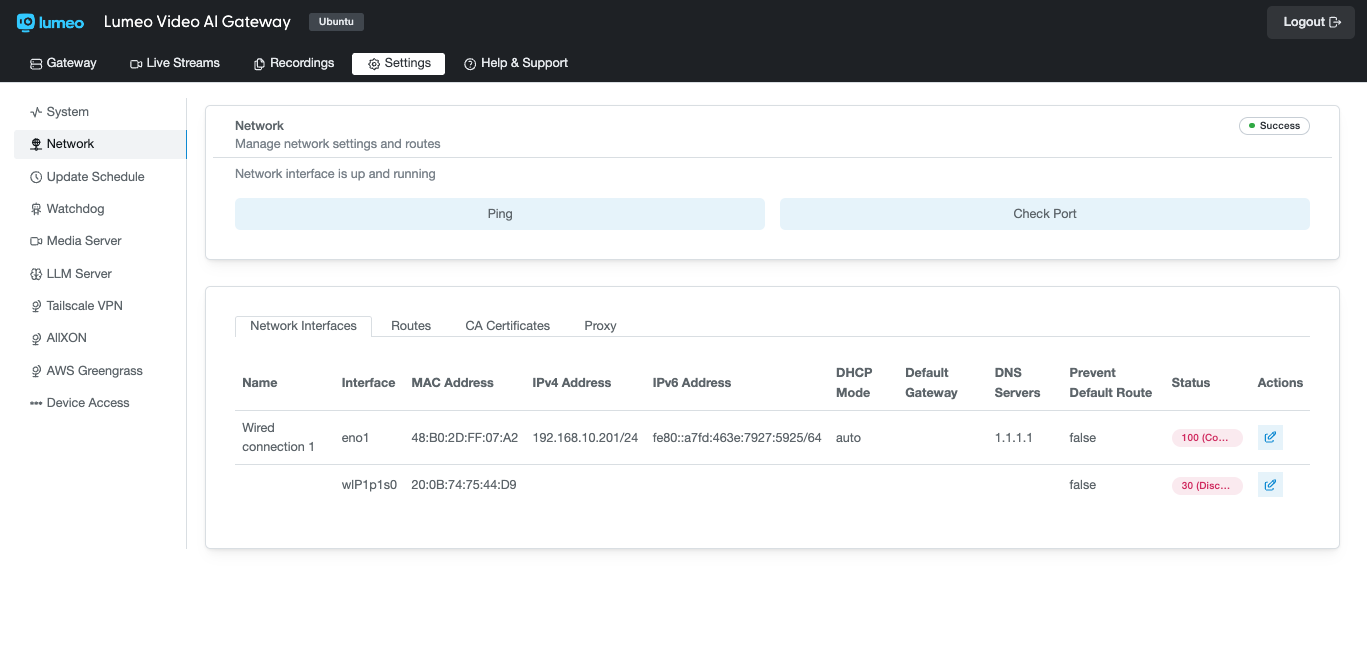Switch to the Routes tab
The width and height of the screenshot is (1367, 650).
coord(411,326)
